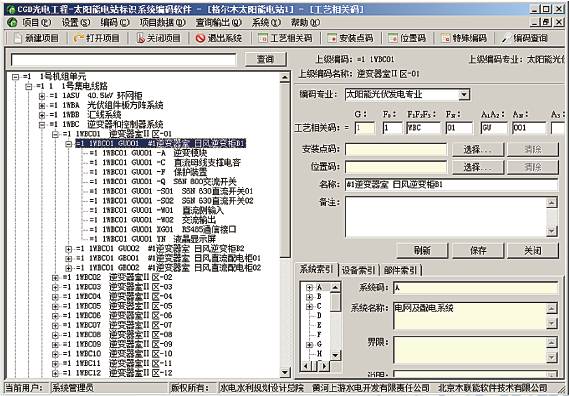Screen dimensions: 569x396
Task: Select tree item YN 液晶显示屏
Action: pyautogui.click(x=152, y=239)
